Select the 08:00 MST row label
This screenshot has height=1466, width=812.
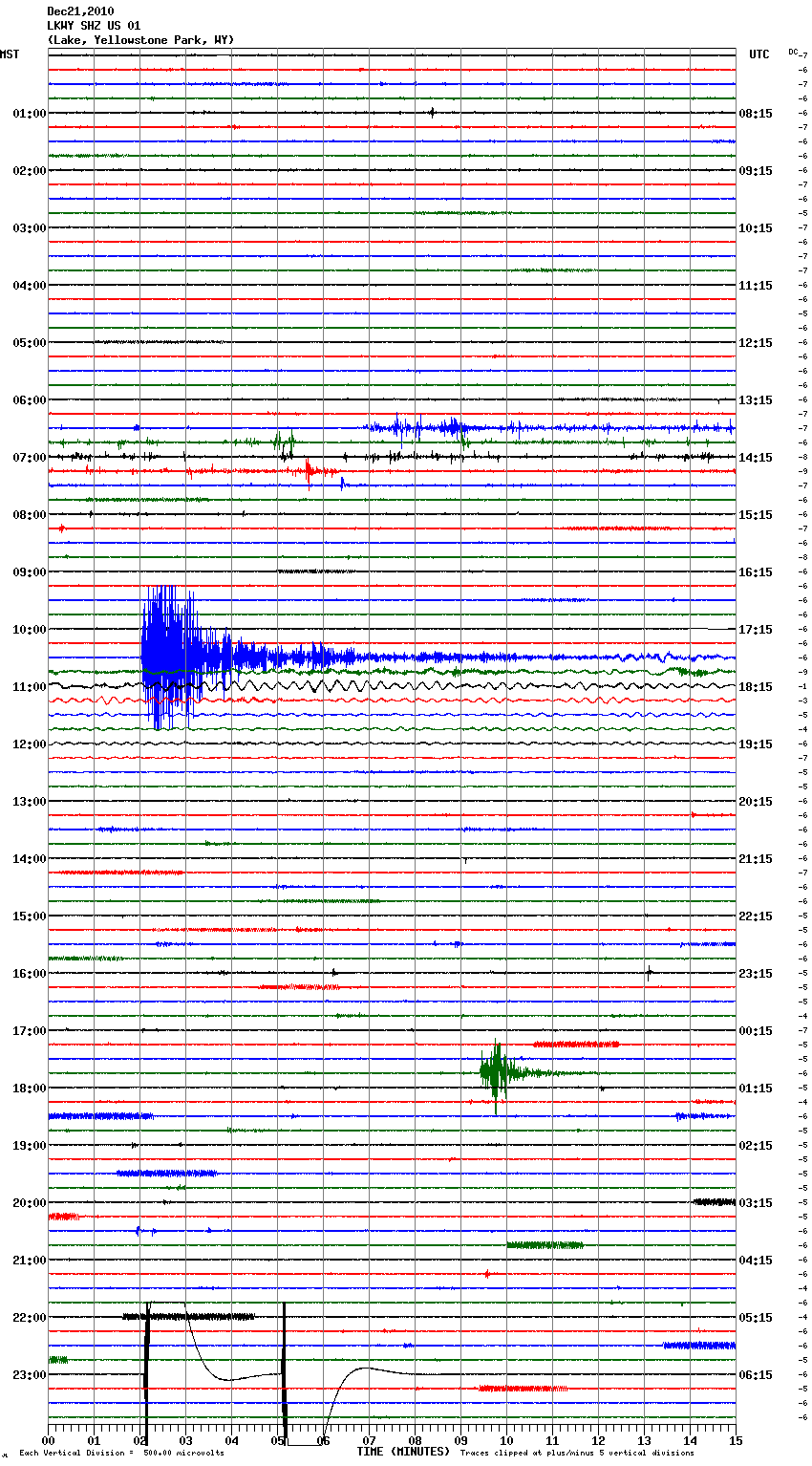point(29,515)
